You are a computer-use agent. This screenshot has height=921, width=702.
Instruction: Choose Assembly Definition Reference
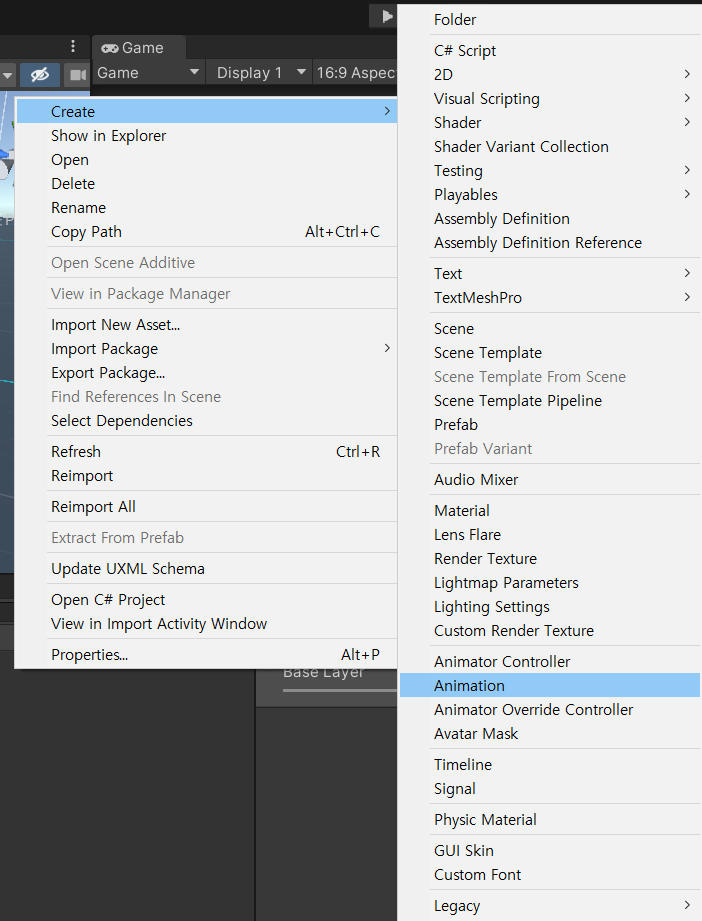point(550,243)
